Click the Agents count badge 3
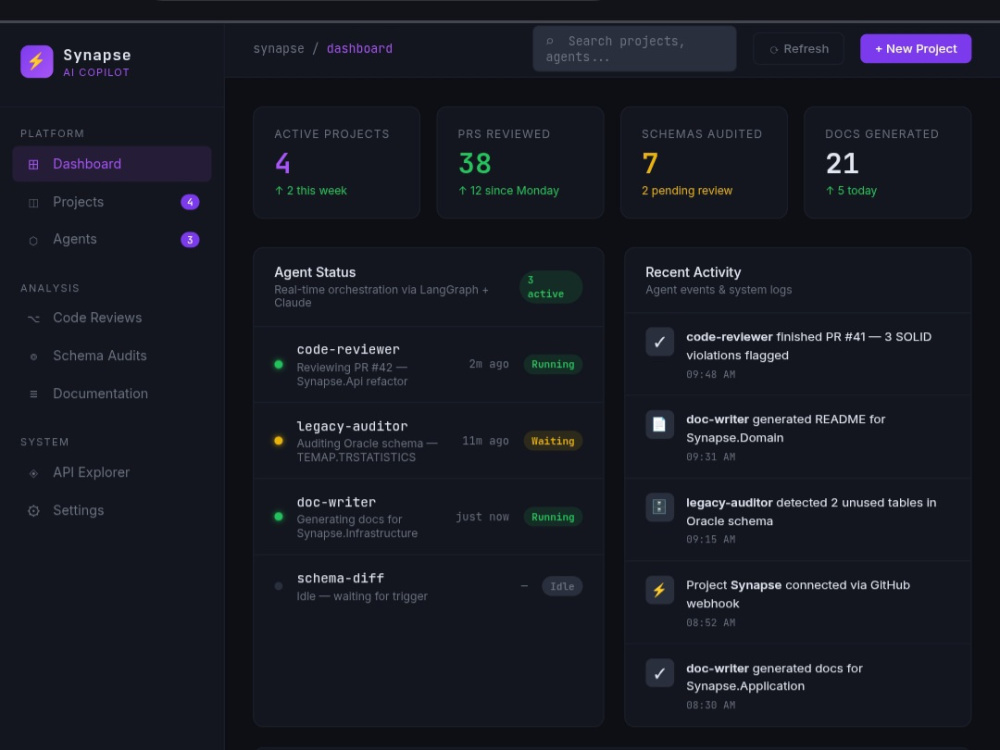Viewport: 1000px width, 750px height. coord(190,240)
